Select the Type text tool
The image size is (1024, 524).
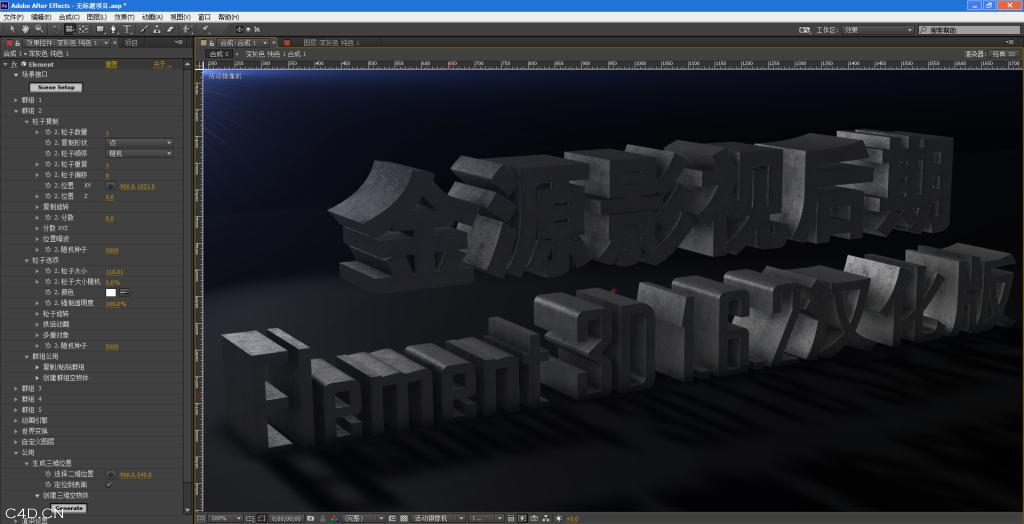pos(127,29)
